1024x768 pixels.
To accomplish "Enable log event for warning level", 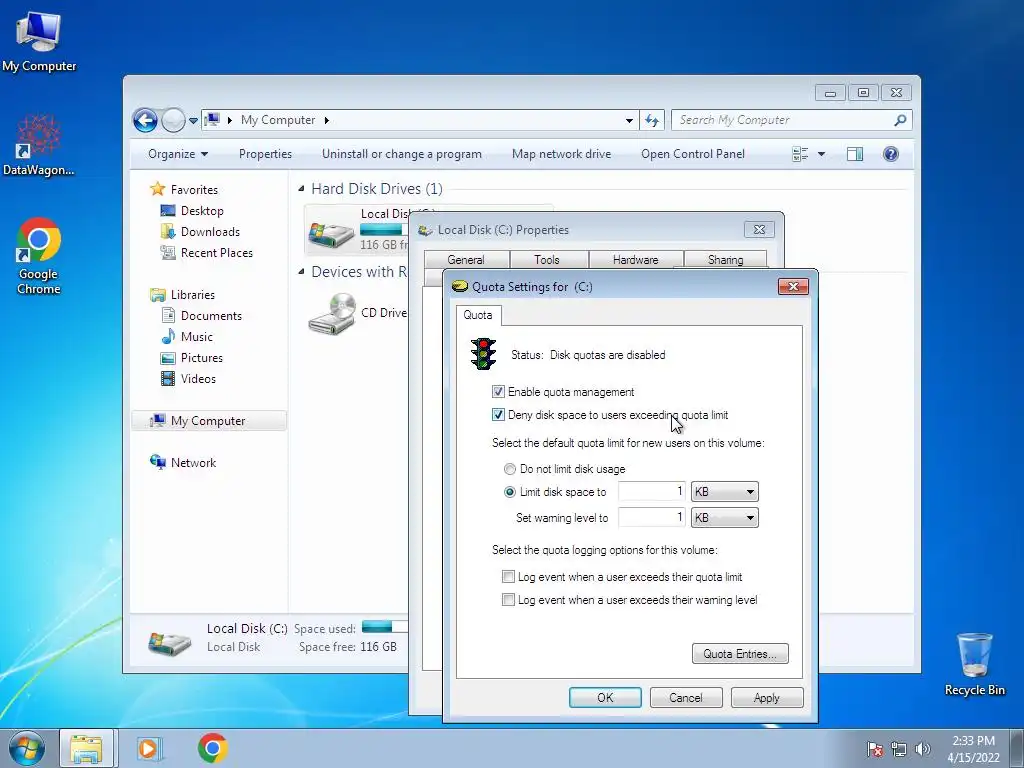I will click(508, 600).
